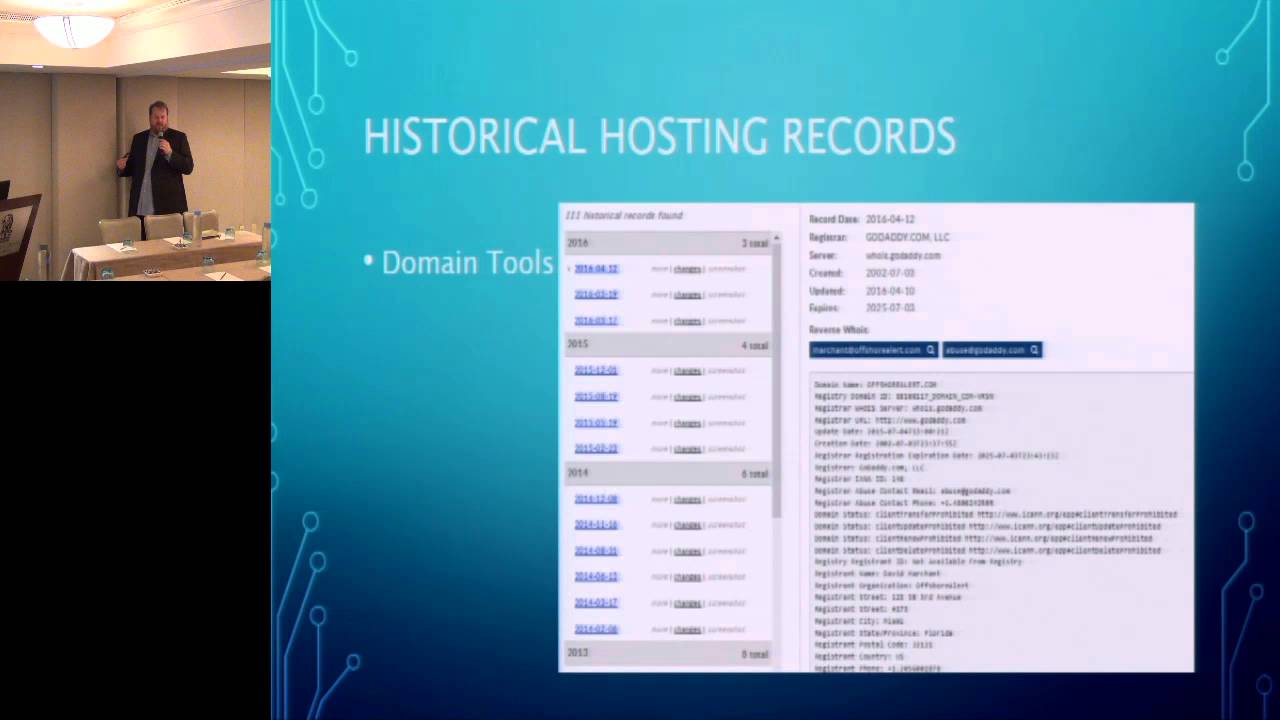This screenshot has height=720, width=1280.
Task: Click the Created date 2002-07-03
Action: pos(890,273)
